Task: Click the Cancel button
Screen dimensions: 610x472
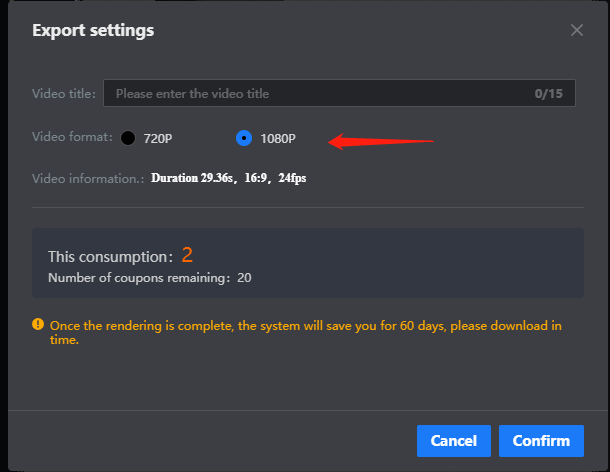Action: (454, 441)
